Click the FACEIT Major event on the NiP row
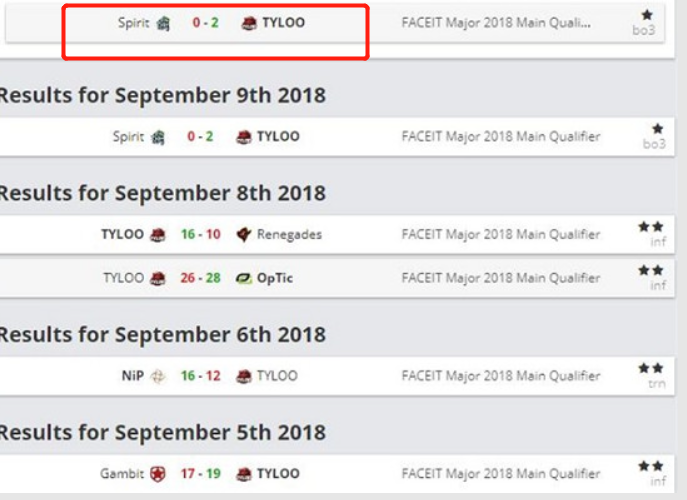Viewport: 687px width, 500px height. point(501,376)
